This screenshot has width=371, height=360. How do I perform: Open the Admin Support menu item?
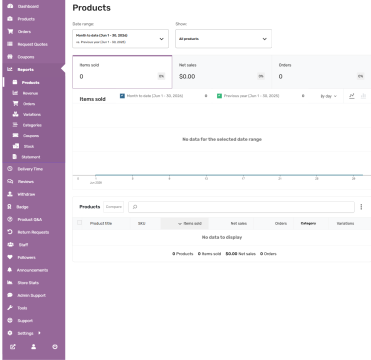pyautogui.click(x=31, y=295)
